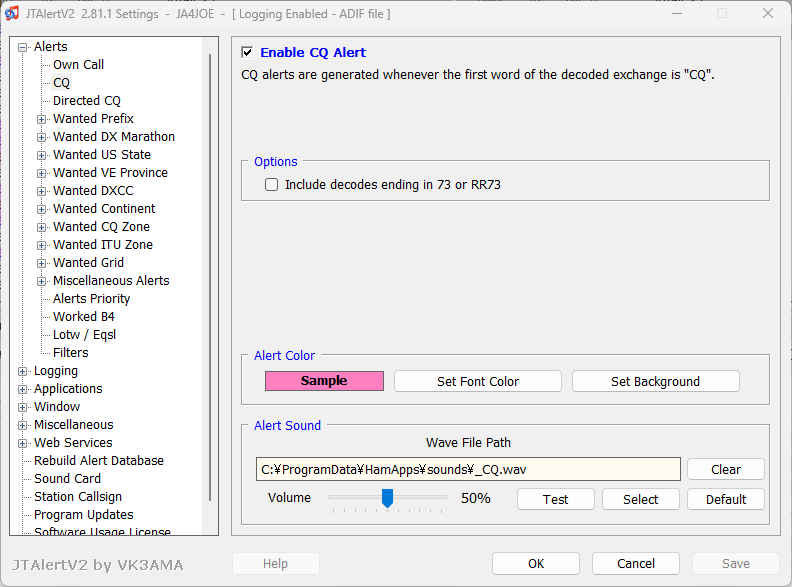The height and width of the screenshot is (587, 792).
Task: Select Station Callsign in the tree
Action: click(x=78, y=497)
